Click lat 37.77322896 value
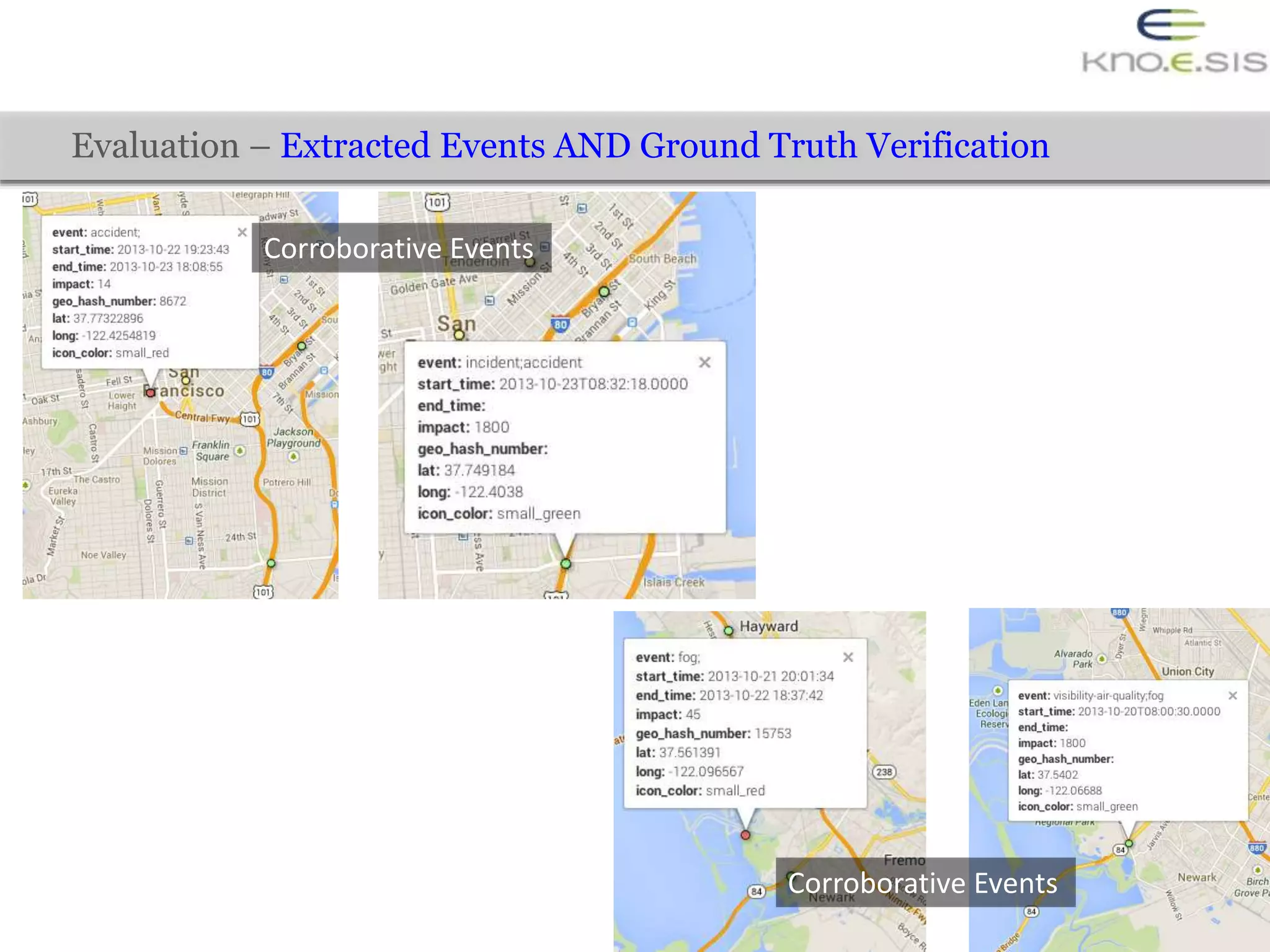 click(108, 319)
